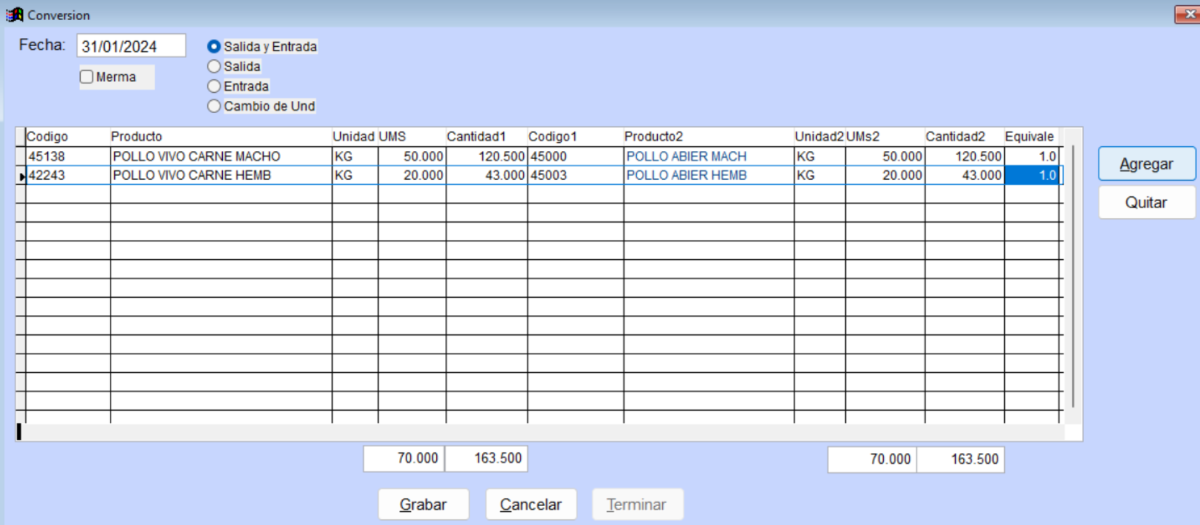
Task: Choose the Cambio de Und option
Action: (x=213, y=106)
